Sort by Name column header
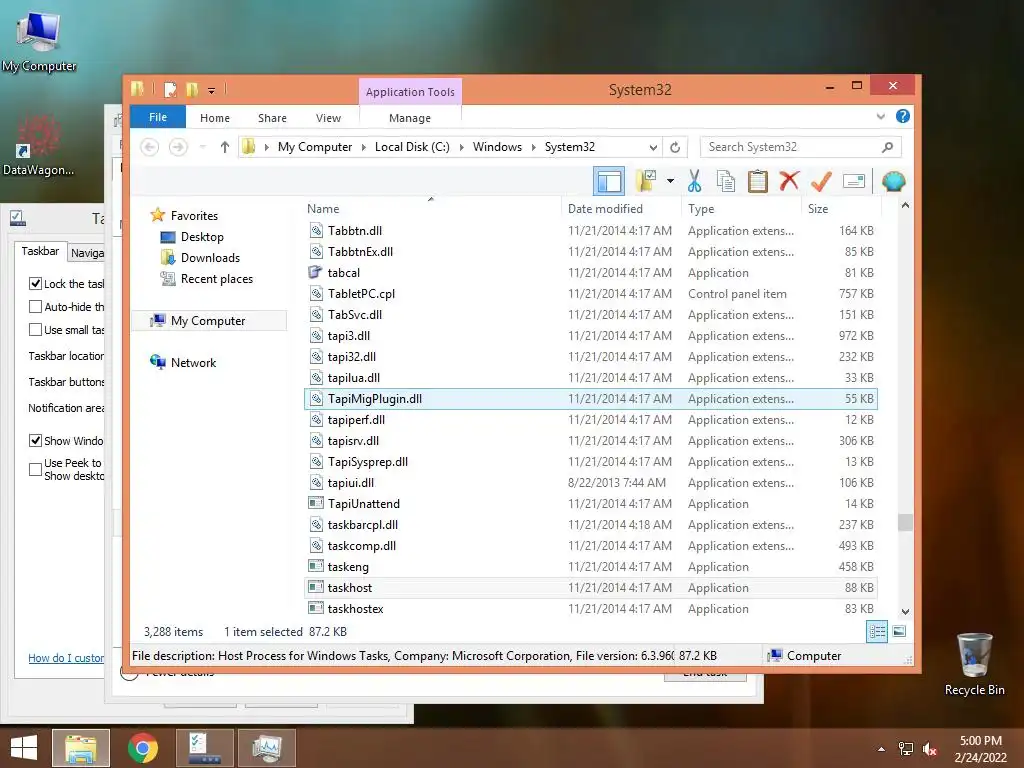The image size is (1024, 768). click(x=431, y=208)
